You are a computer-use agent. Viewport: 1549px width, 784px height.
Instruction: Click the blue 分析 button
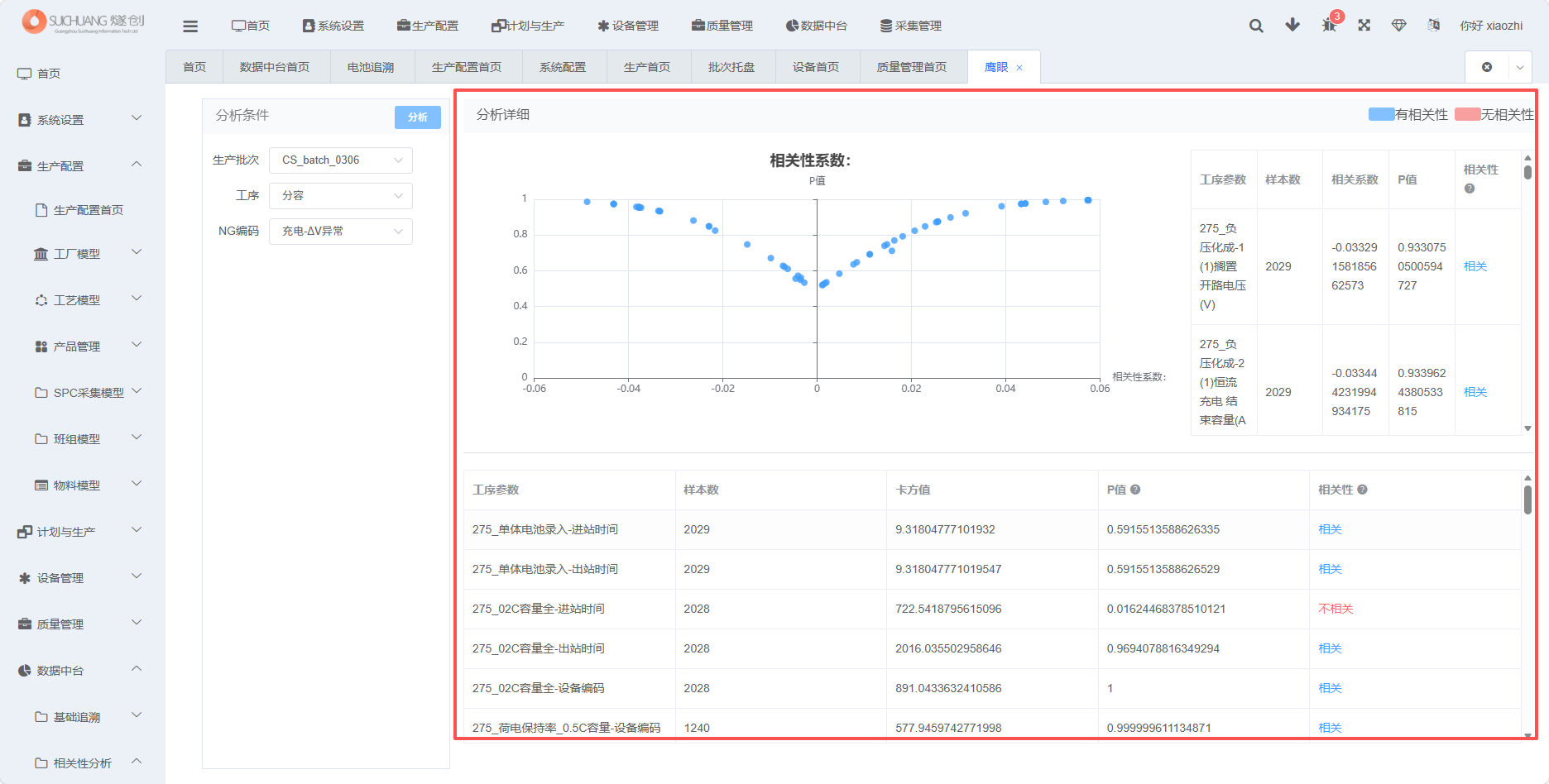[418, 117]
